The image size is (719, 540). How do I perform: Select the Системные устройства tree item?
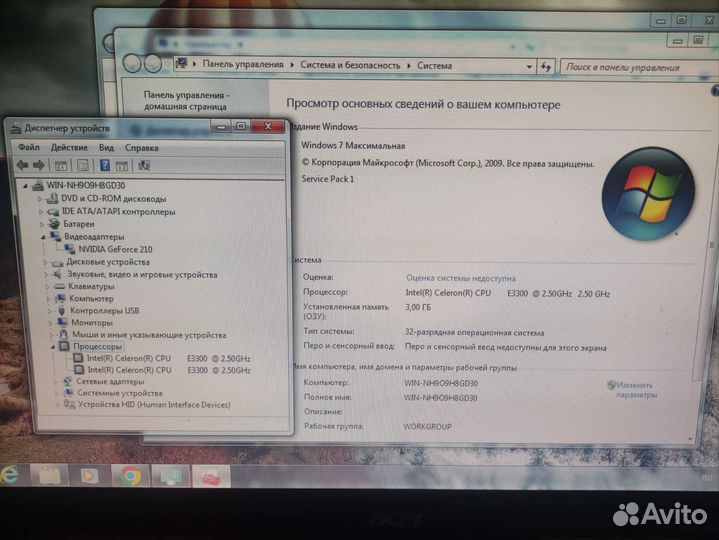tap(120, 393)
